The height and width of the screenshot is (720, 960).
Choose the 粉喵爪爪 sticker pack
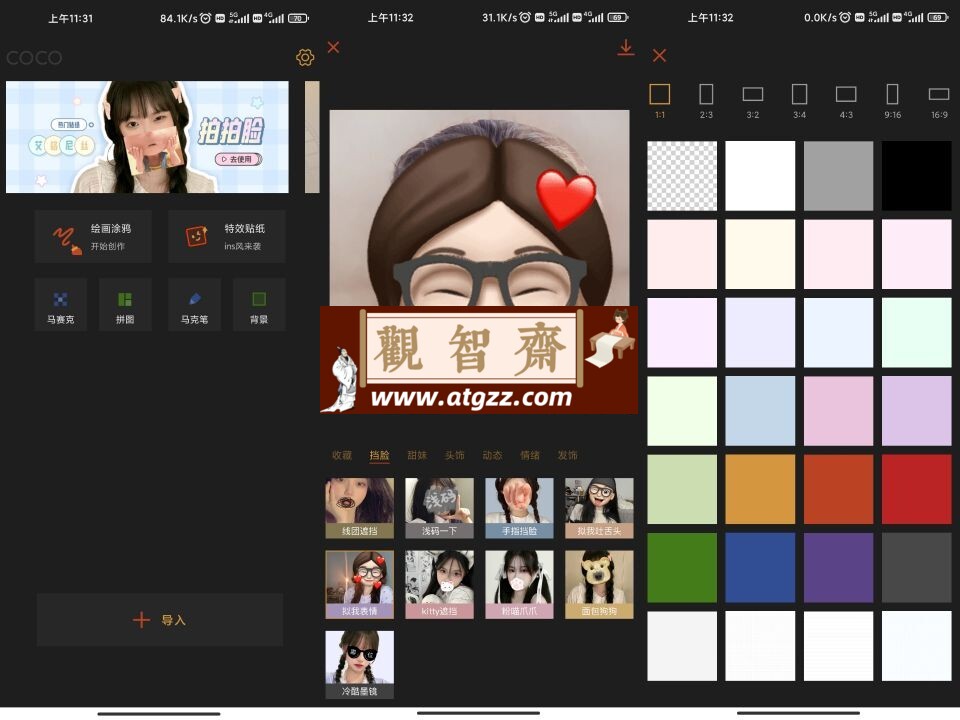[x=519, y=585]
